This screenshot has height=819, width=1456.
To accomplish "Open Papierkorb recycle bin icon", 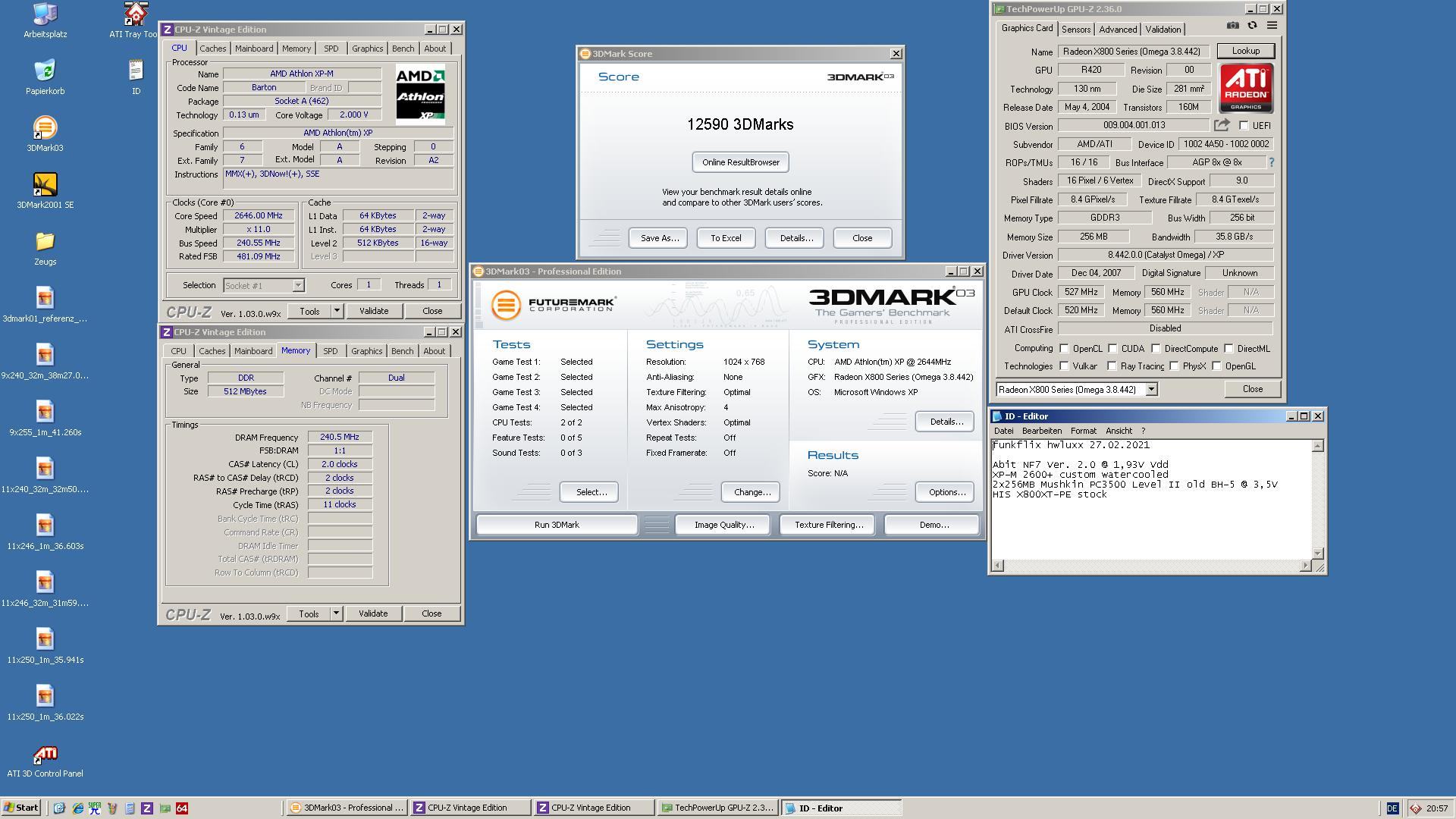I will 45,77.
